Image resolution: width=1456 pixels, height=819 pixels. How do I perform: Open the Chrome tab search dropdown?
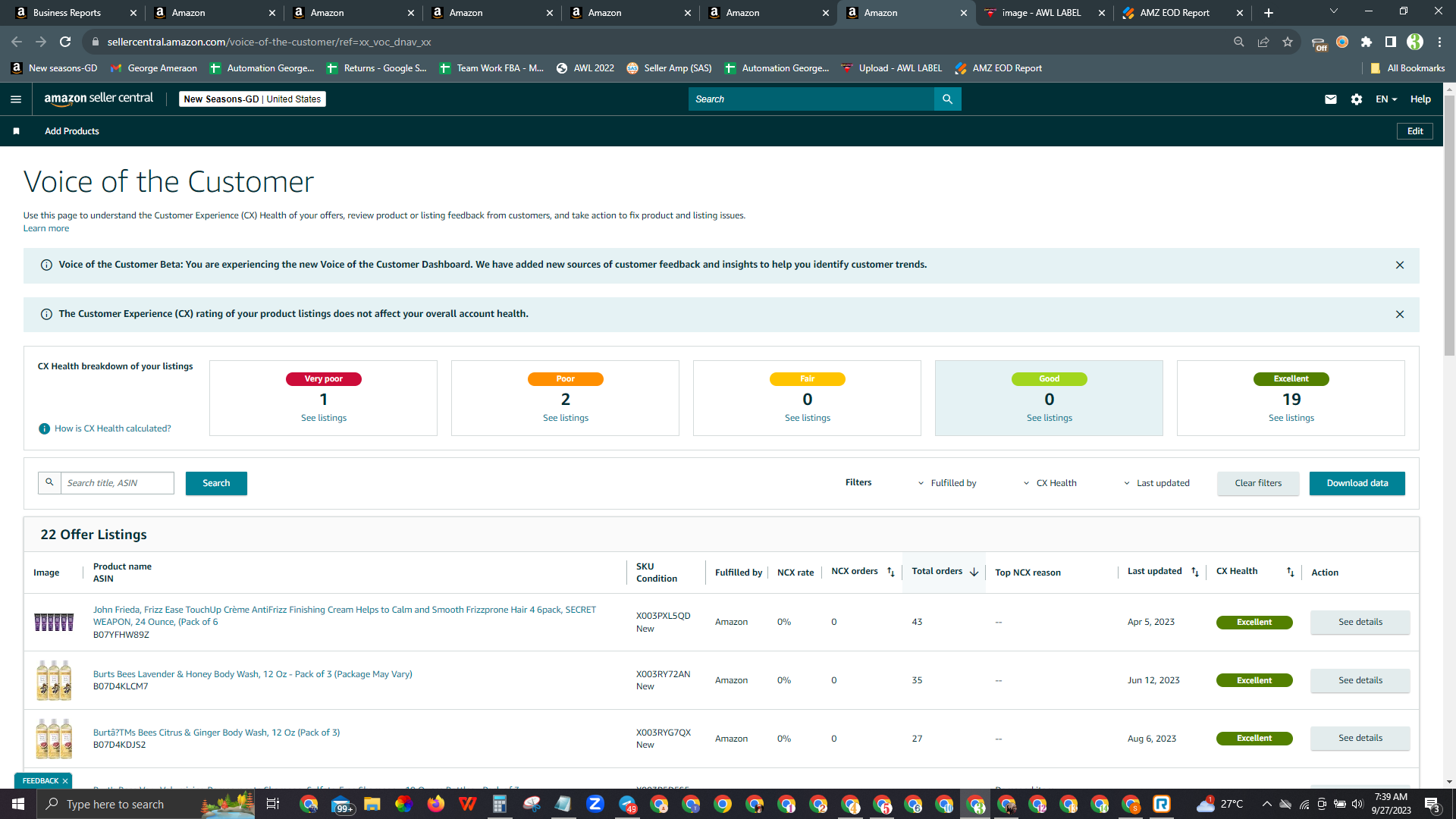coord(1334,11)
